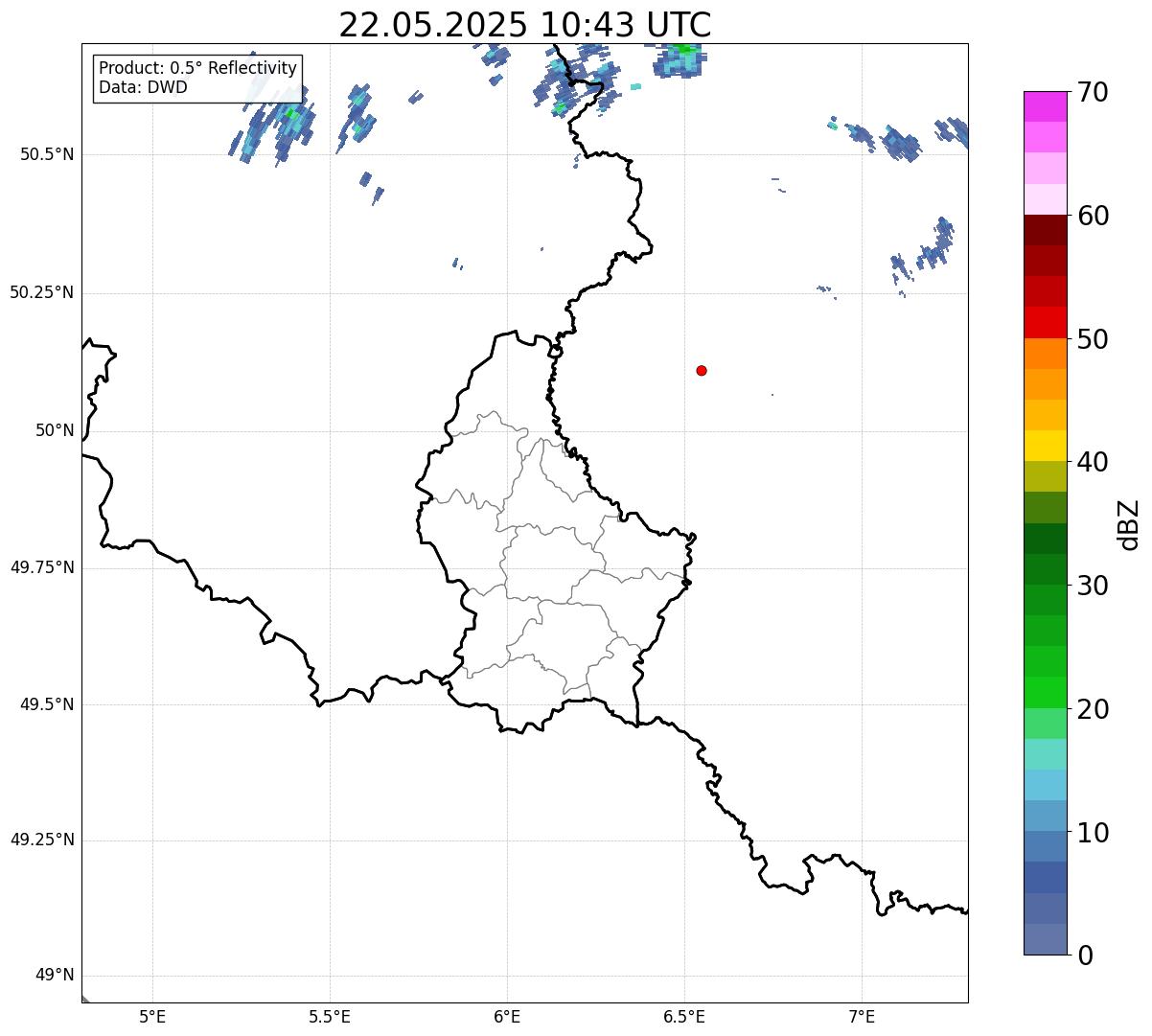Screen dimensions: 1152x1036
Task: Click the 10 tick label on colorbar
Action: pos(1093,833)
